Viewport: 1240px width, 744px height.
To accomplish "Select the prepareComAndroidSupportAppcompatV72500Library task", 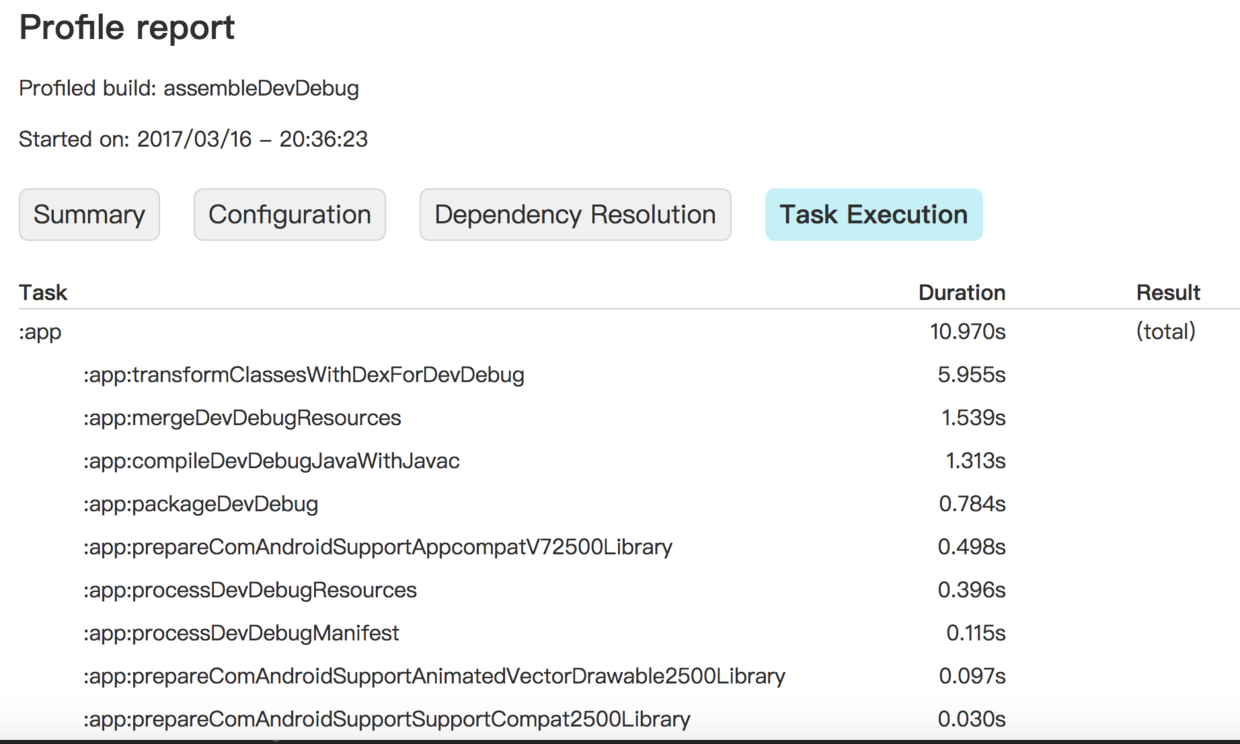I will [x=377, y=547].
